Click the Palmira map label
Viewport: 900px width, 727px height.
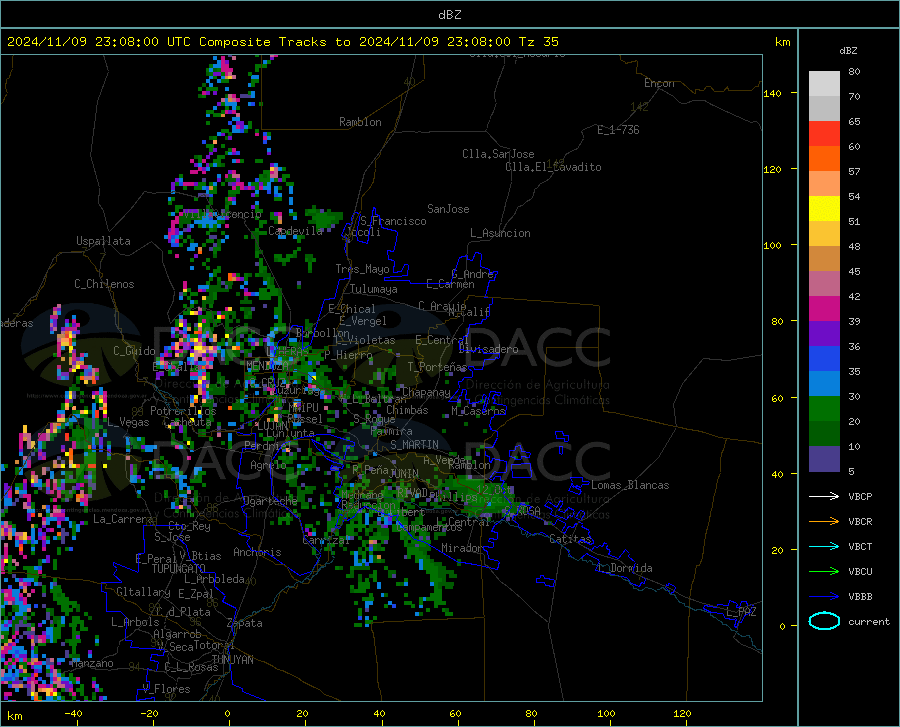(392, 431)
